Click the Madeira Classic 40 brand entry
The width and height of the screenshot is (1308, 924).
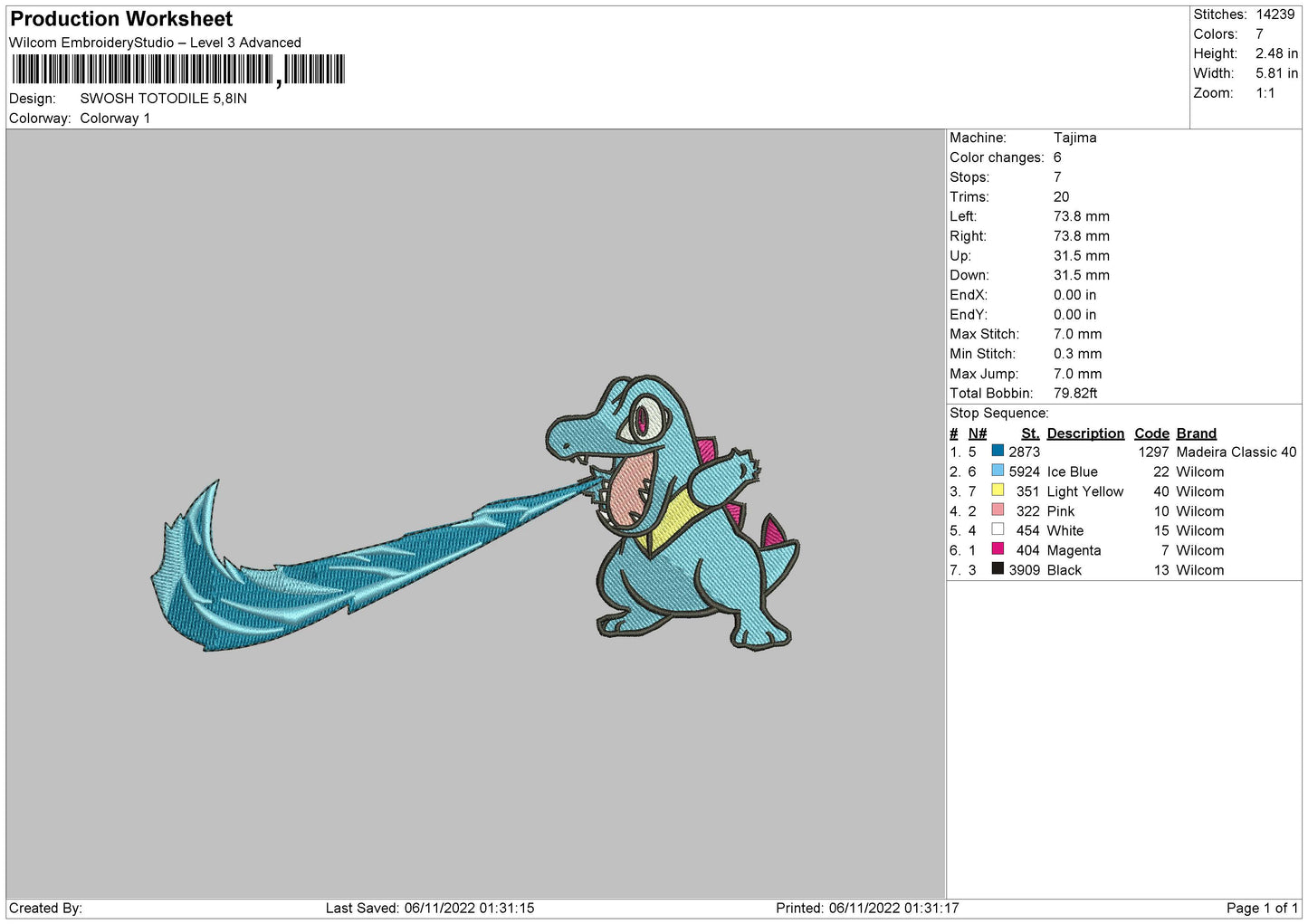coord(1236,452)
